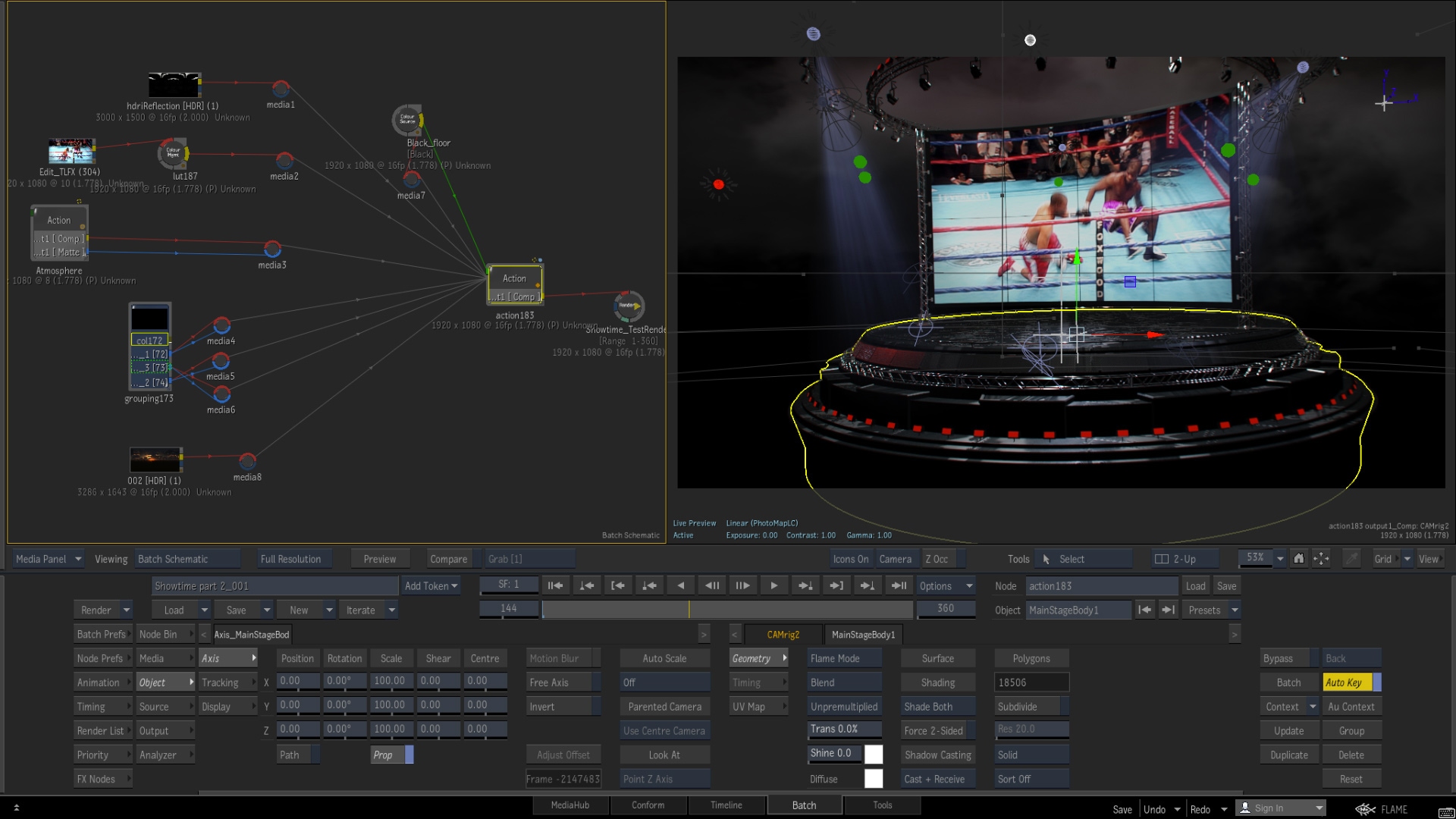The height and width of the screenshot is (819, 1456).
Task: Select the Timeline tab at bottom
Action: point(725,805)
